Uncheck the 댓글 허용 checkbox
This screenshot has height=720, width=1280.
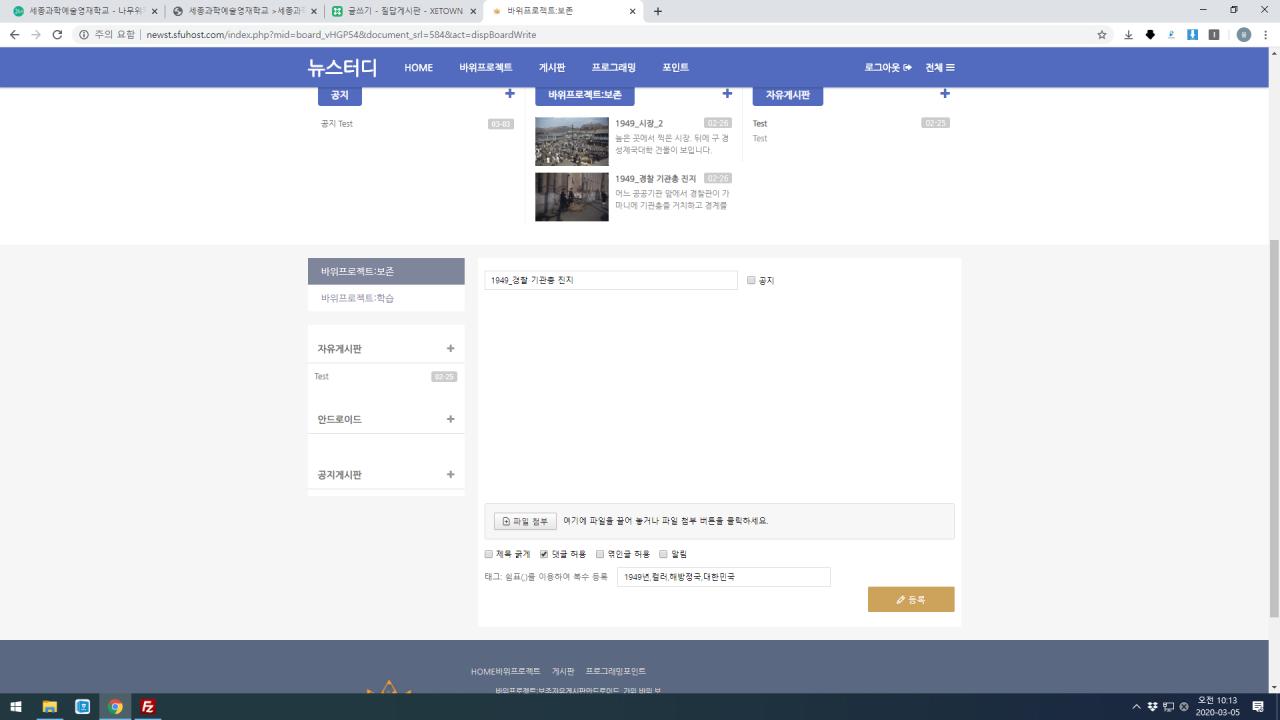coord(544,554)
